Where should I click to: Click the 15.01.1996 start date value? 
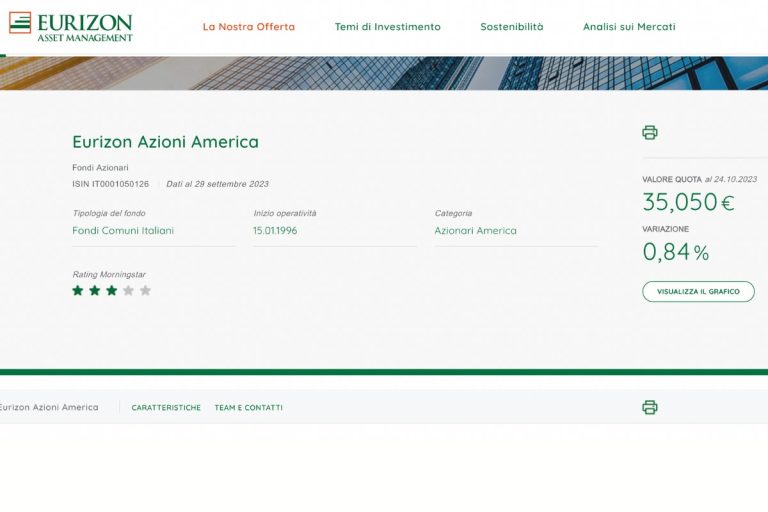275,230
